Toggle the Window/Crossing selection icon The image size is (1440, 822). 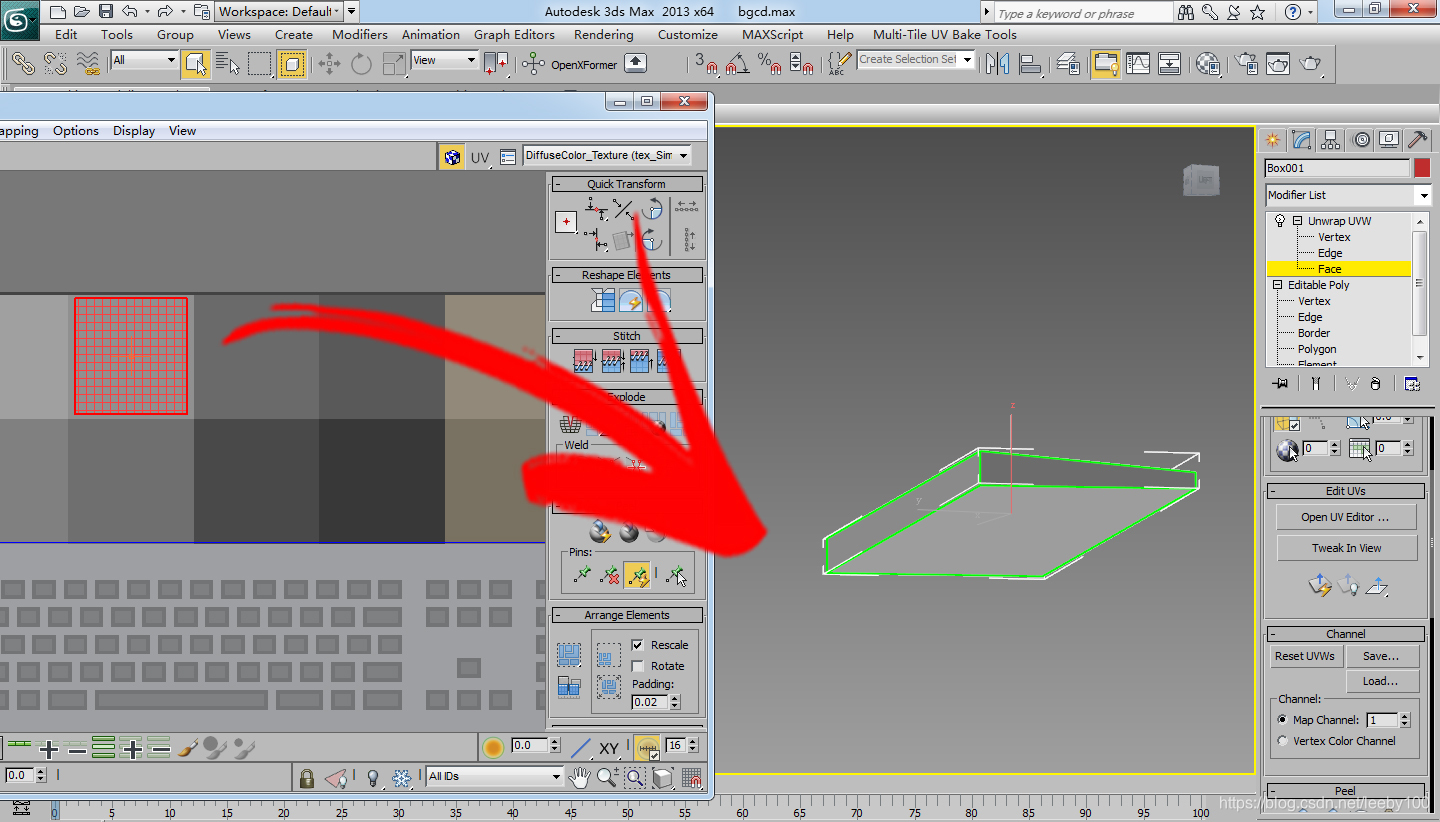tap(292, 64)
